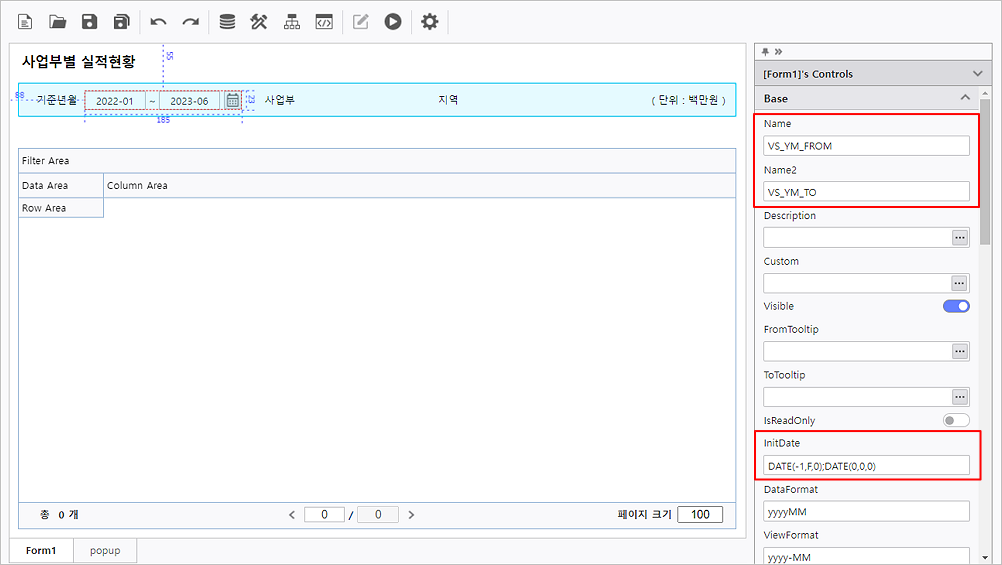Pin the properties panel
This screenshot has width=1002, height=565.
pyautogui.click(x=765, y=51)
